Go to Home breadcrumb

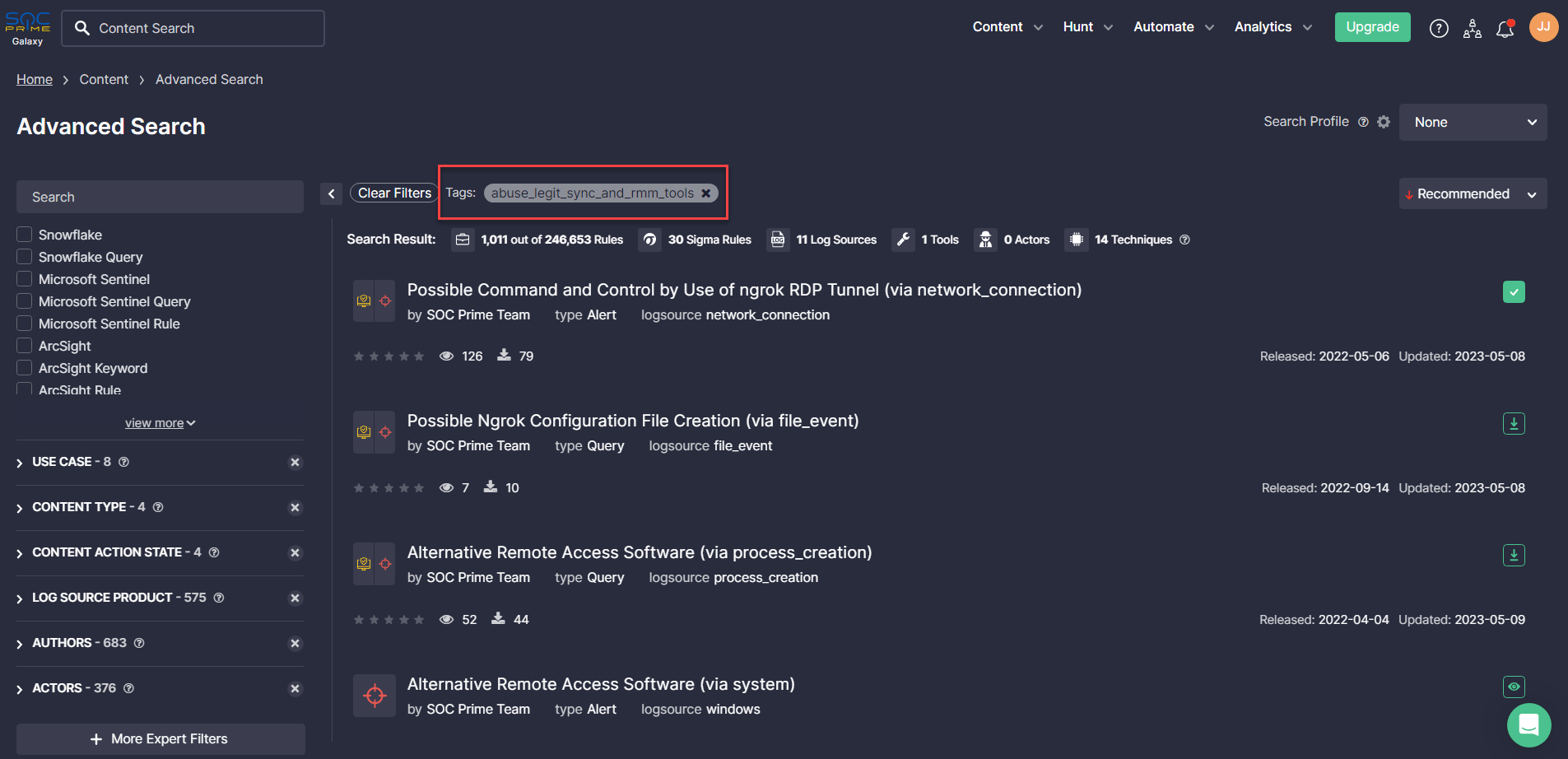35,80
